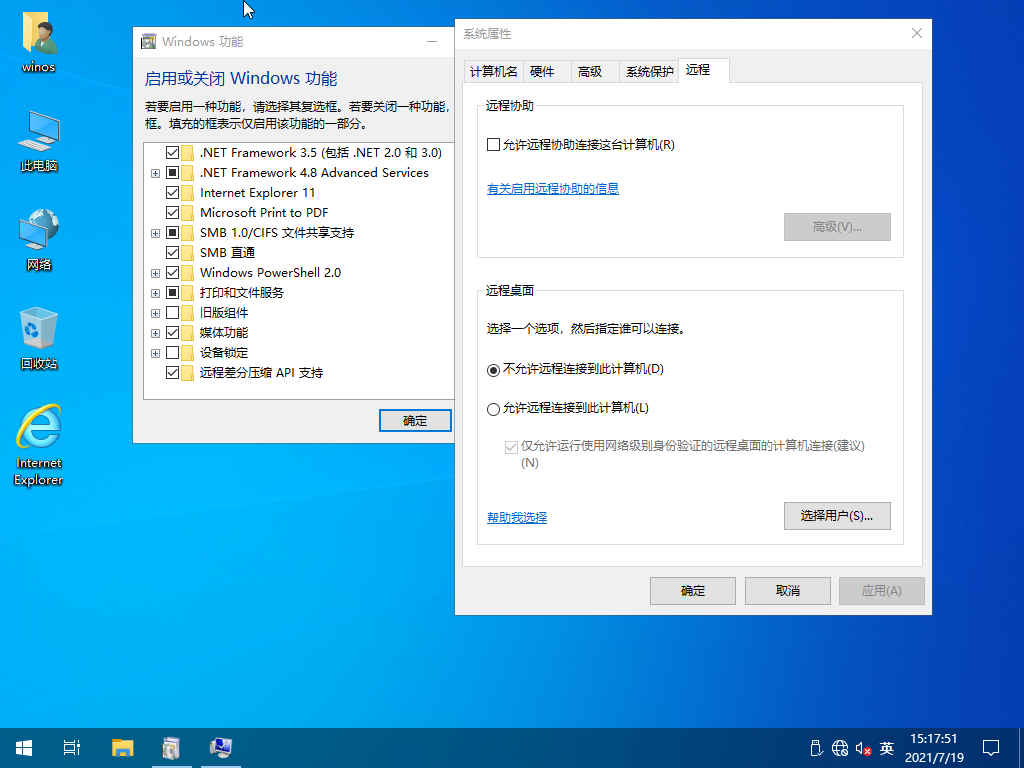Open Task View on the taskbar
Screen dimensions: 1024x768
tap(71, 748)
